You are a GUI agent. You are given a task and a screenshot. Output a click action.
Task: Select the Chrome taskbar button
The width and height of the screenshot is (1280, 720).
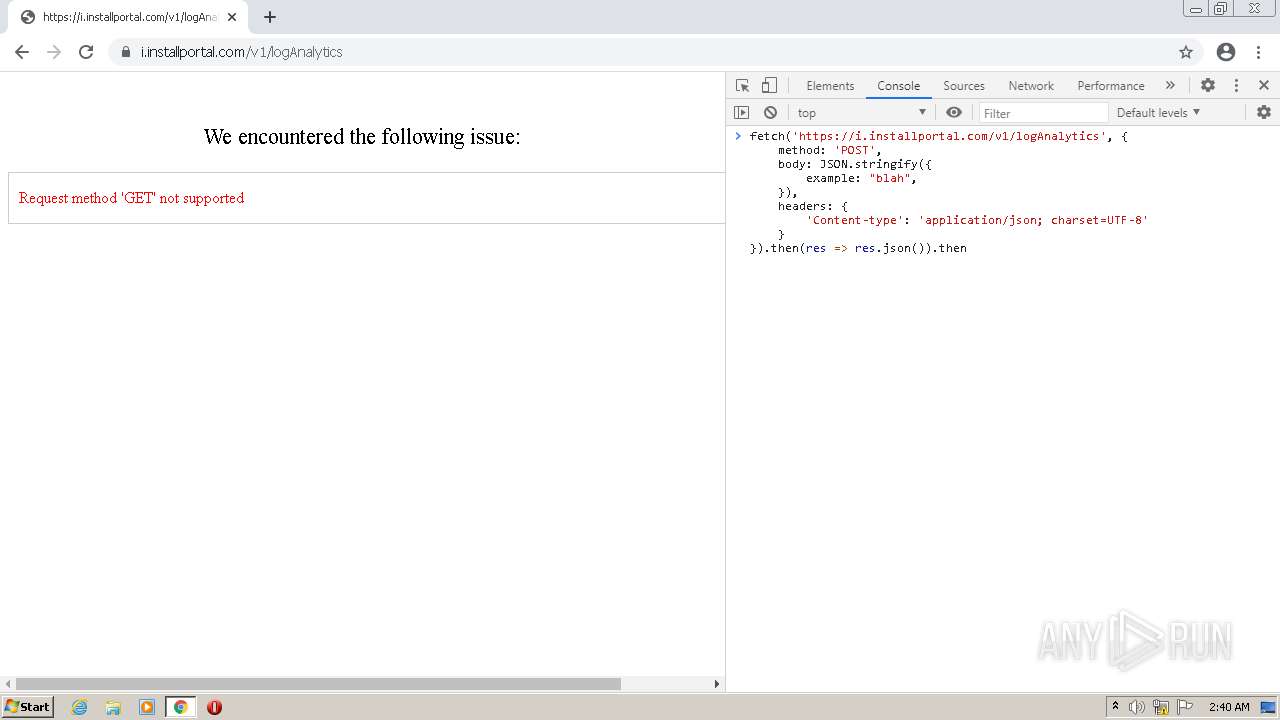[180, 707]
